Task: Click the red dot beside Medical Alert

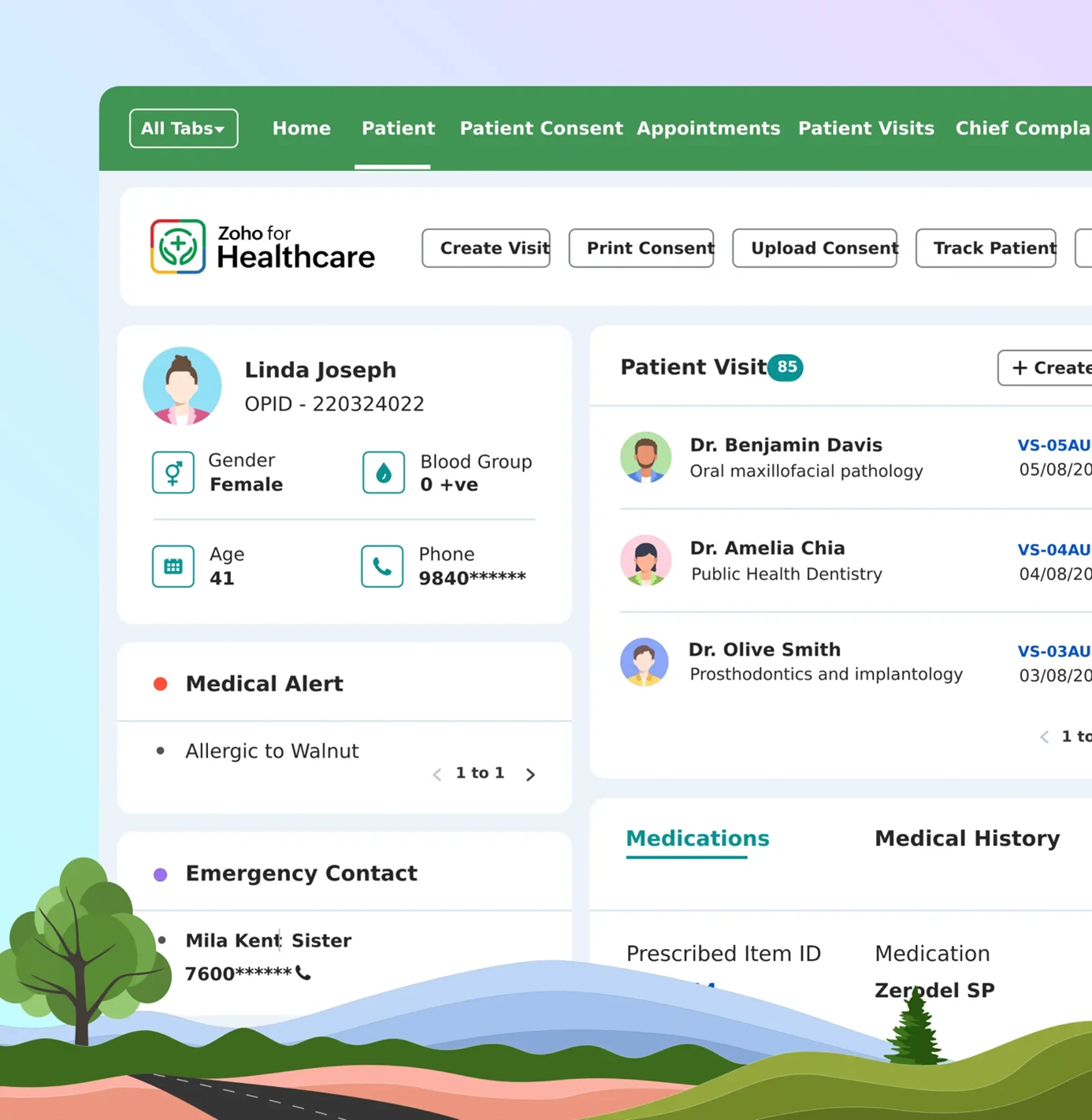Action: [x=161, y=683]
